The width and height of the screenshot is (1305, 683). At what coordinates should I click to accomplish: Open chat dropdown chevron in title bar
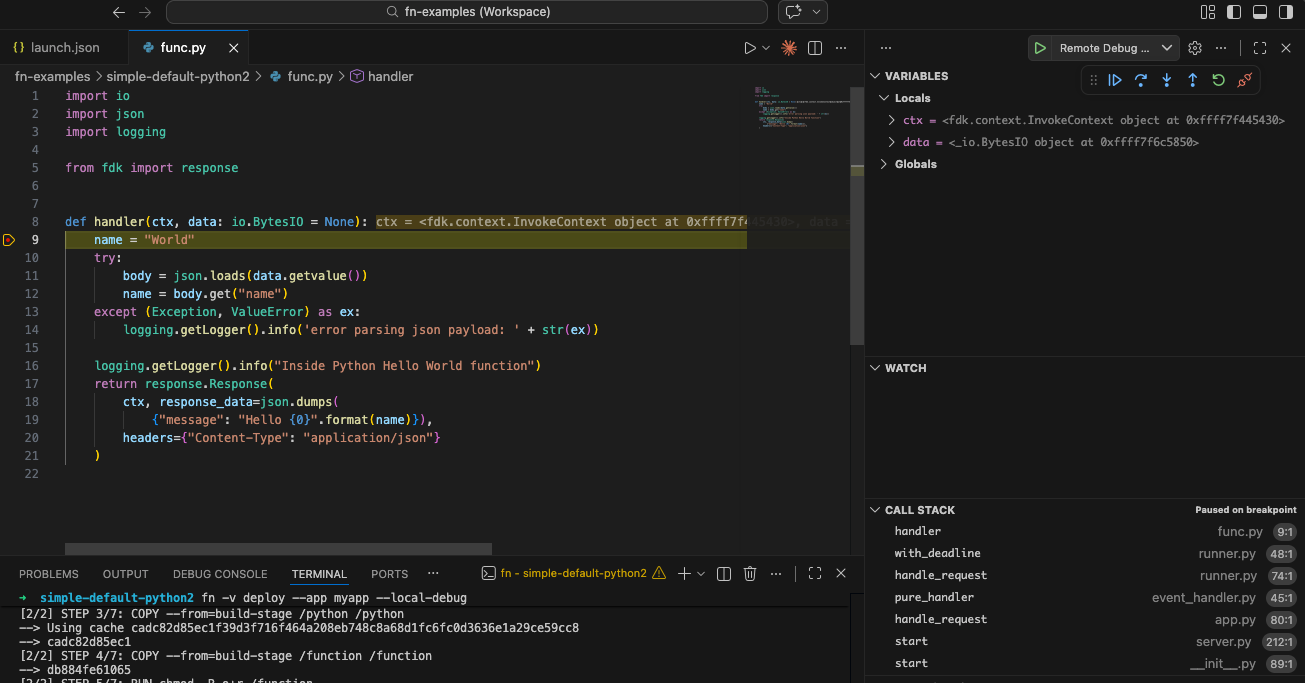tap(817, 12)
